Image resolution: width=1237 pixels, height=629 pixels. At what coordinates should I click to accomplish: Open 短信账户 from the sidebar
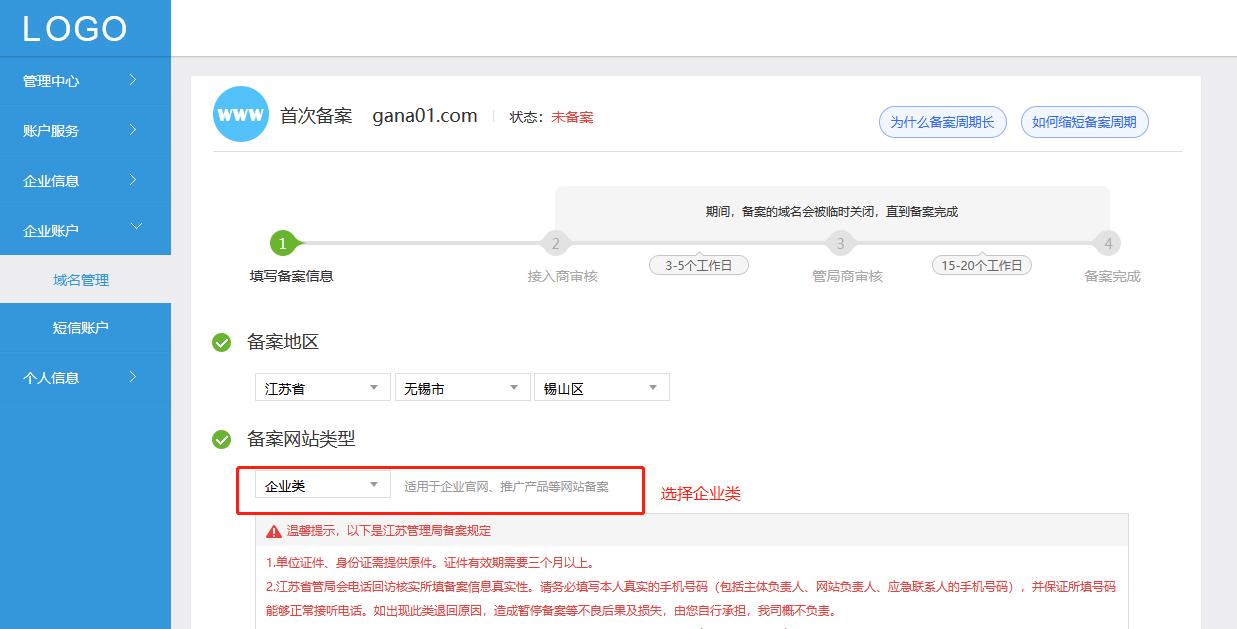(x=85, y=328)
